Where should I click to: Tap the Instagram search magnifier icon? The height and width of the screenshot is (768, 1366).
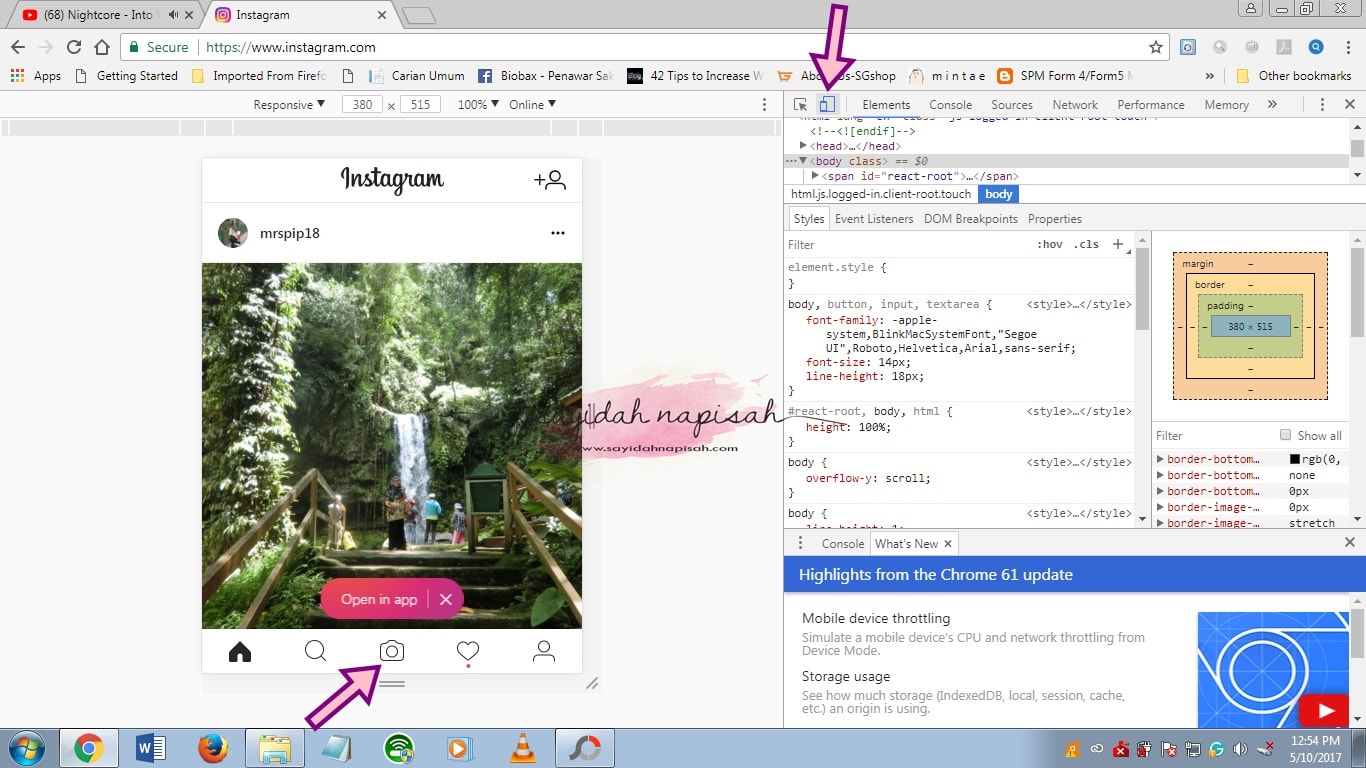point(316,651)
